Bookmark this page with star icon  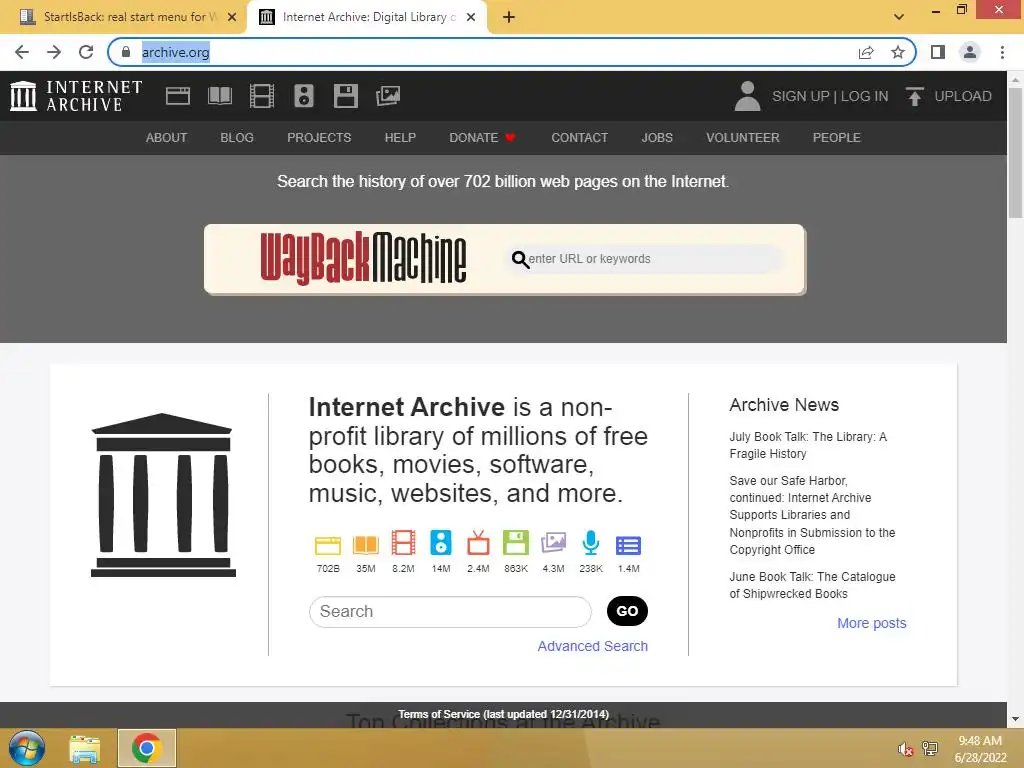click(898, 52)
